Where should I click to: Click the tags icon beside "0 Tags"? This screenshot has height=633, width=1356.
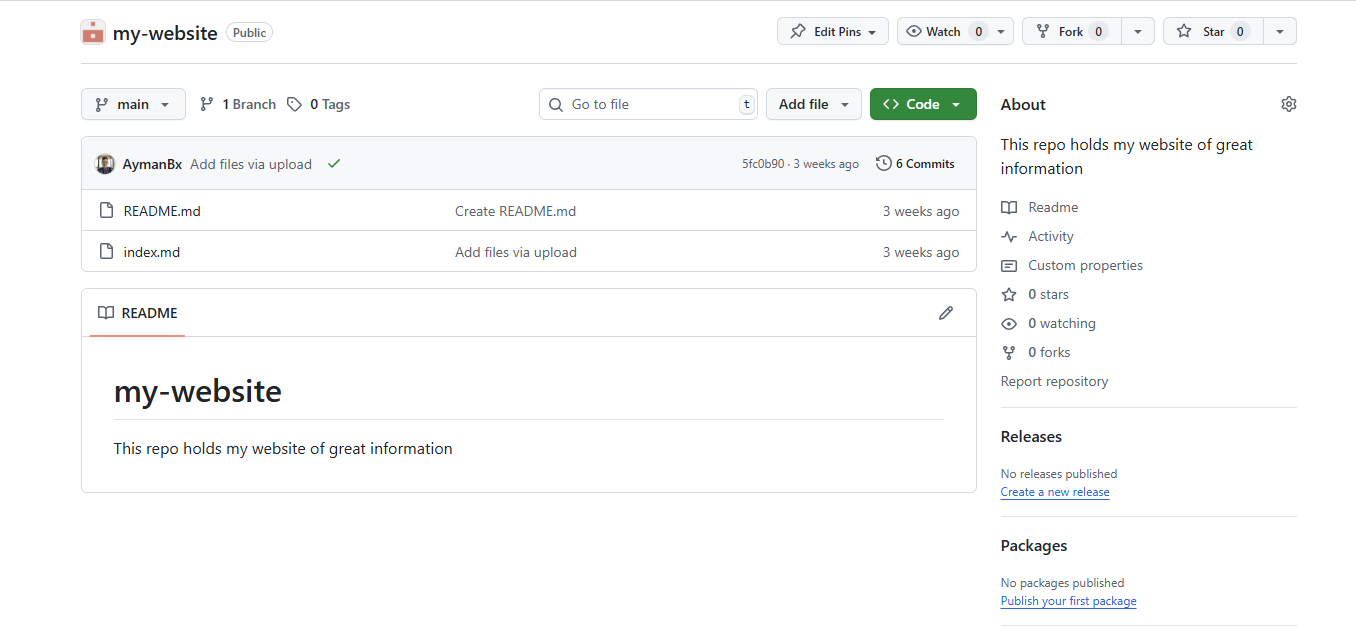[x=293, y=103]
